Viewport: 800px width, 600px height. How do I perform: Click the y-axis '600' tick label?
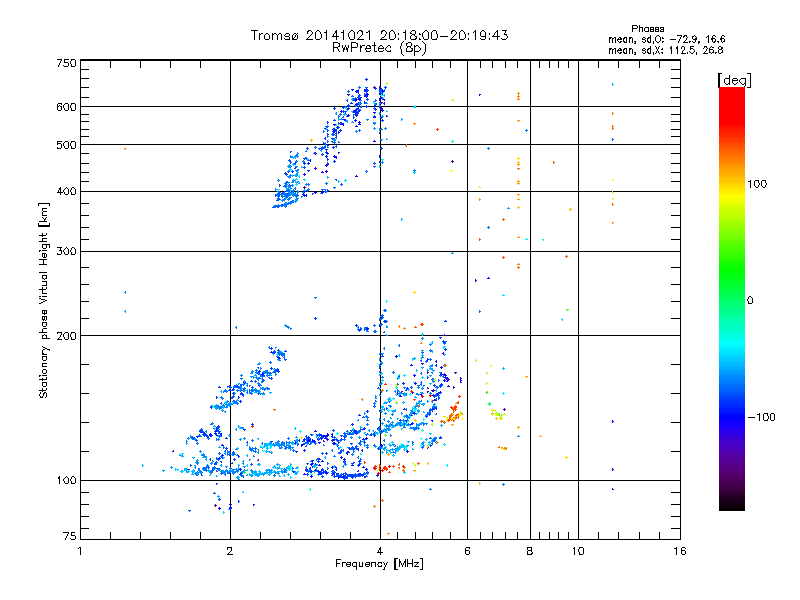[66, 107]
